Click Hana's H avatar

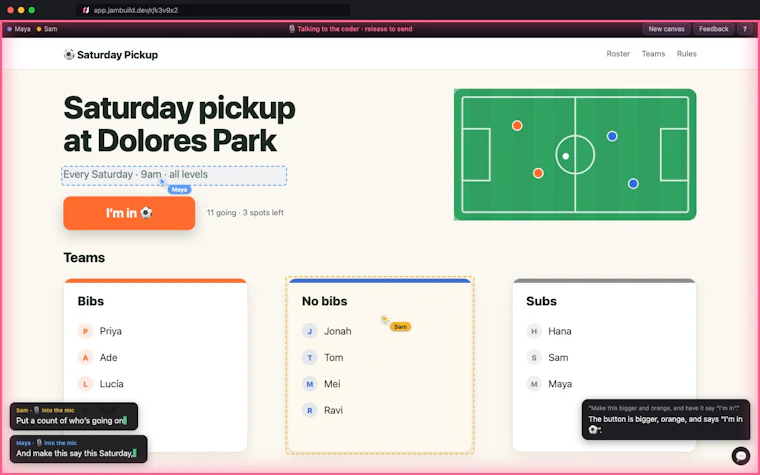534,331
